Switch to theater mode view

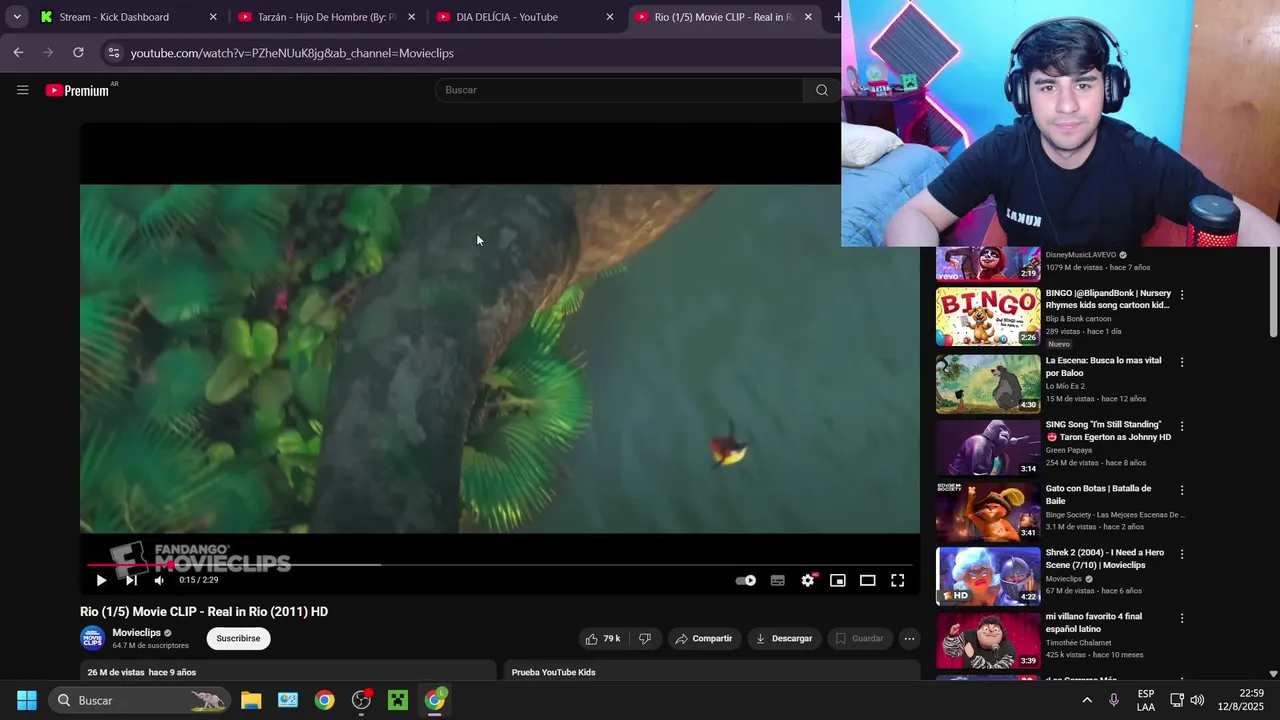[868, 580]
